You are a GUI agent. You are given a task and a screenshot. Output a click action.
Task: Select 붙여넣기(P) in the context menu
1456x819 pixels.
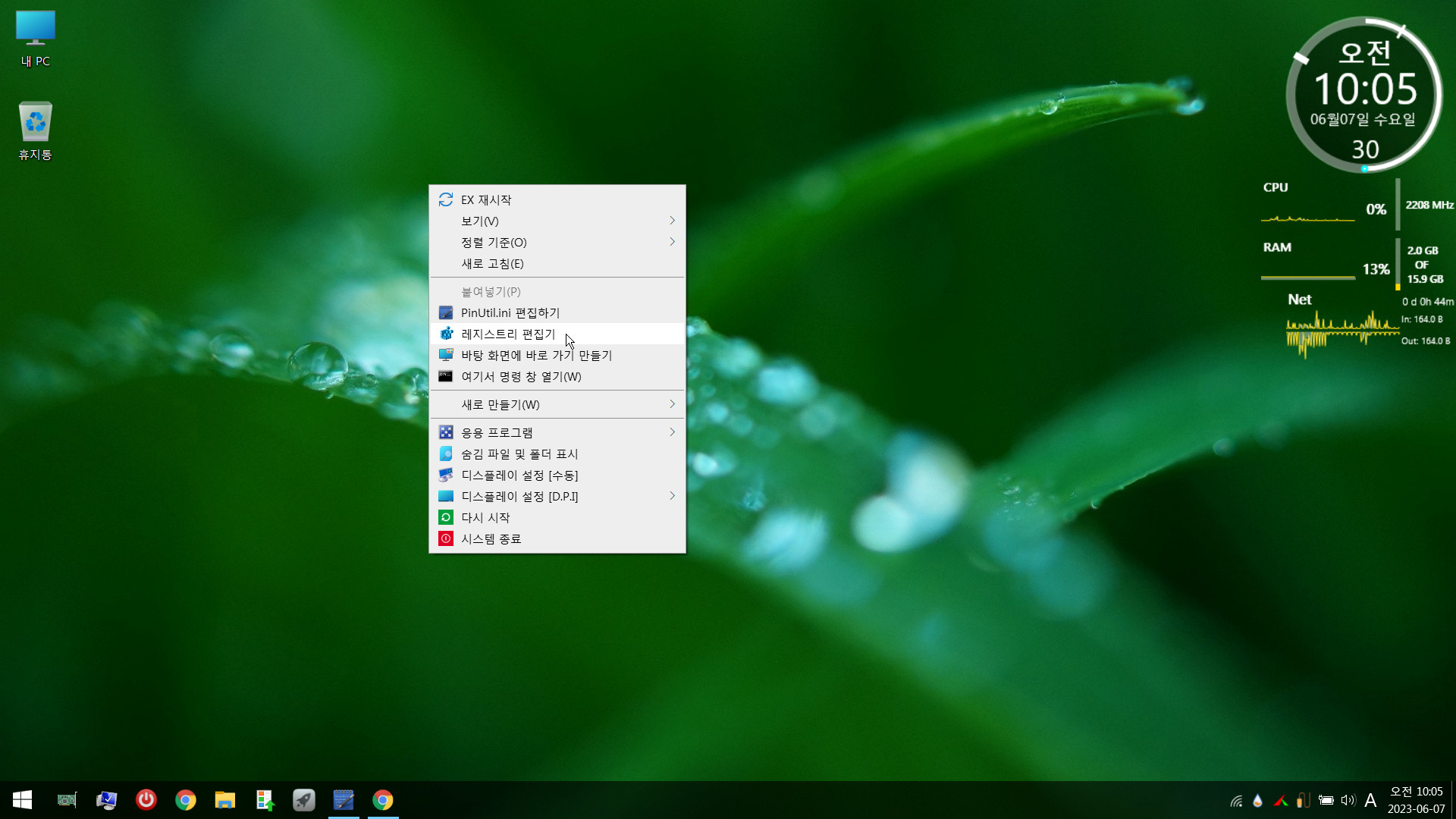tap(557, 291)
